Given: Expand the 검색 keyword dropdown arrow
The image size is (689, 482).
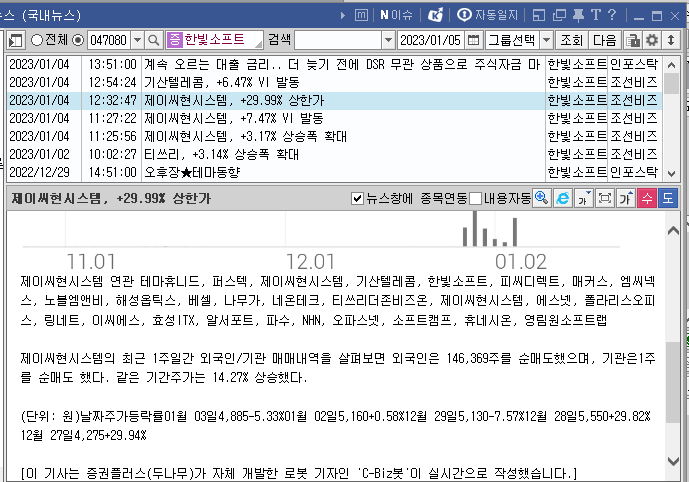Looking at the screenshot, I should 388,40.
